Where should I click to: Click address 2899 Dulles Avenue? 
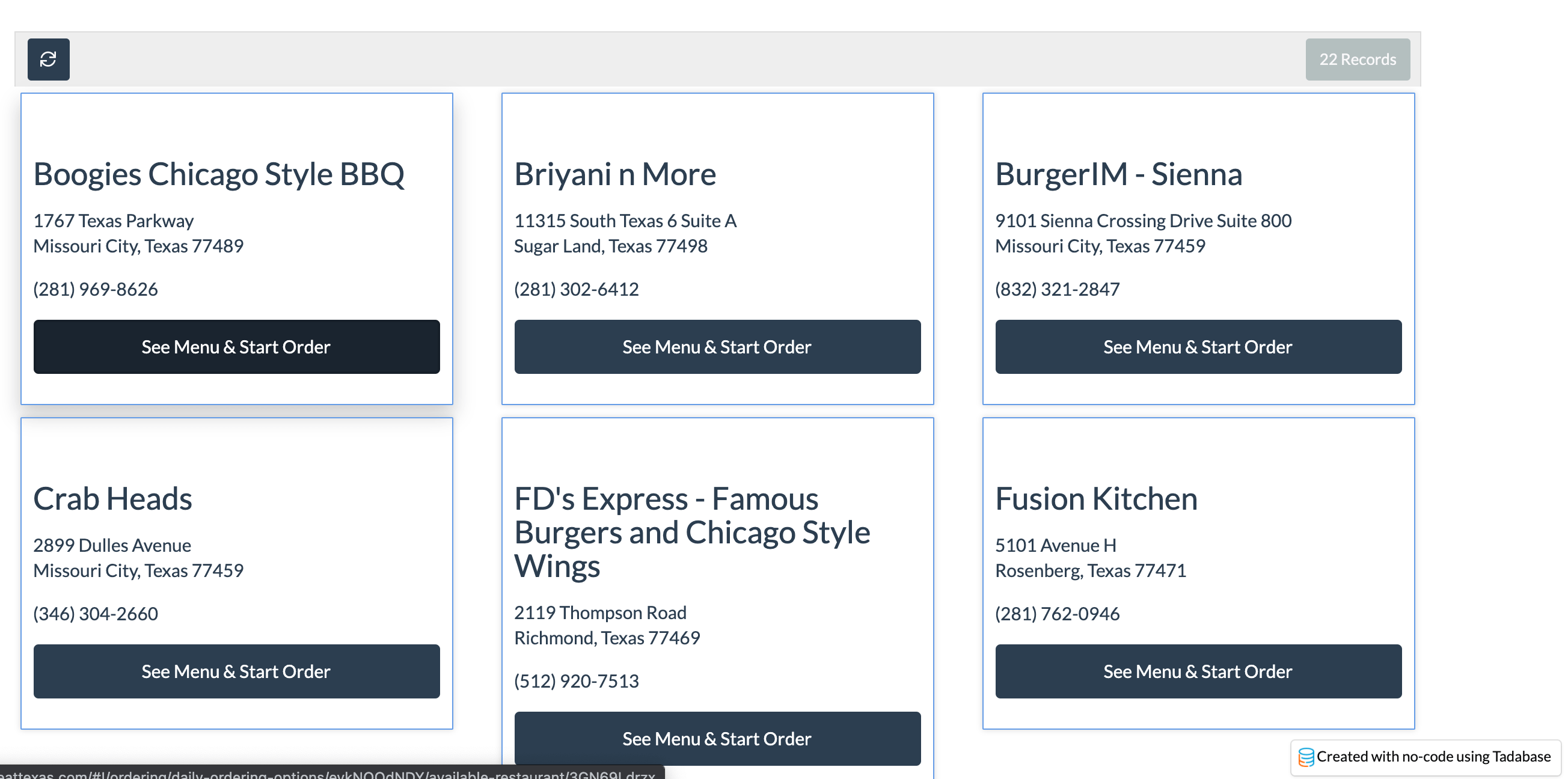[x=112, y=545]
